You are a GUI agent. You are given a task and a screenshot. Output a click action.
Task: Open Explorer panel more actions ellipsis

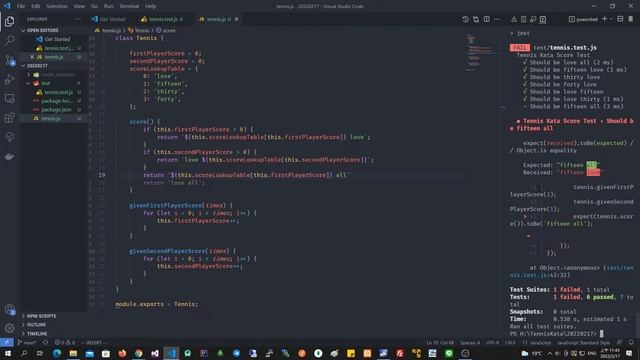(78, 19)
